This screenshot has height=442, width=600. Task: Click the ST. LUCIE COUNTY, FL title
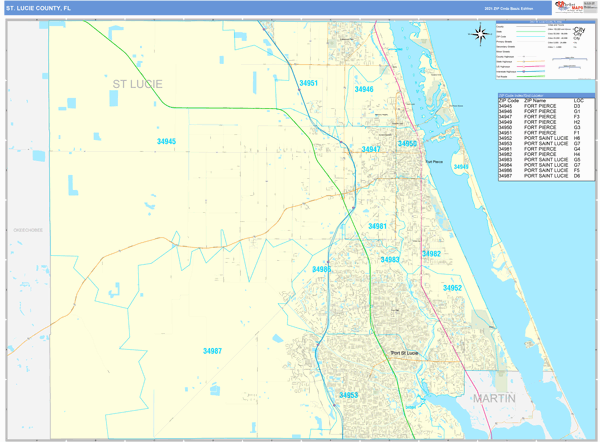(38, 8)
